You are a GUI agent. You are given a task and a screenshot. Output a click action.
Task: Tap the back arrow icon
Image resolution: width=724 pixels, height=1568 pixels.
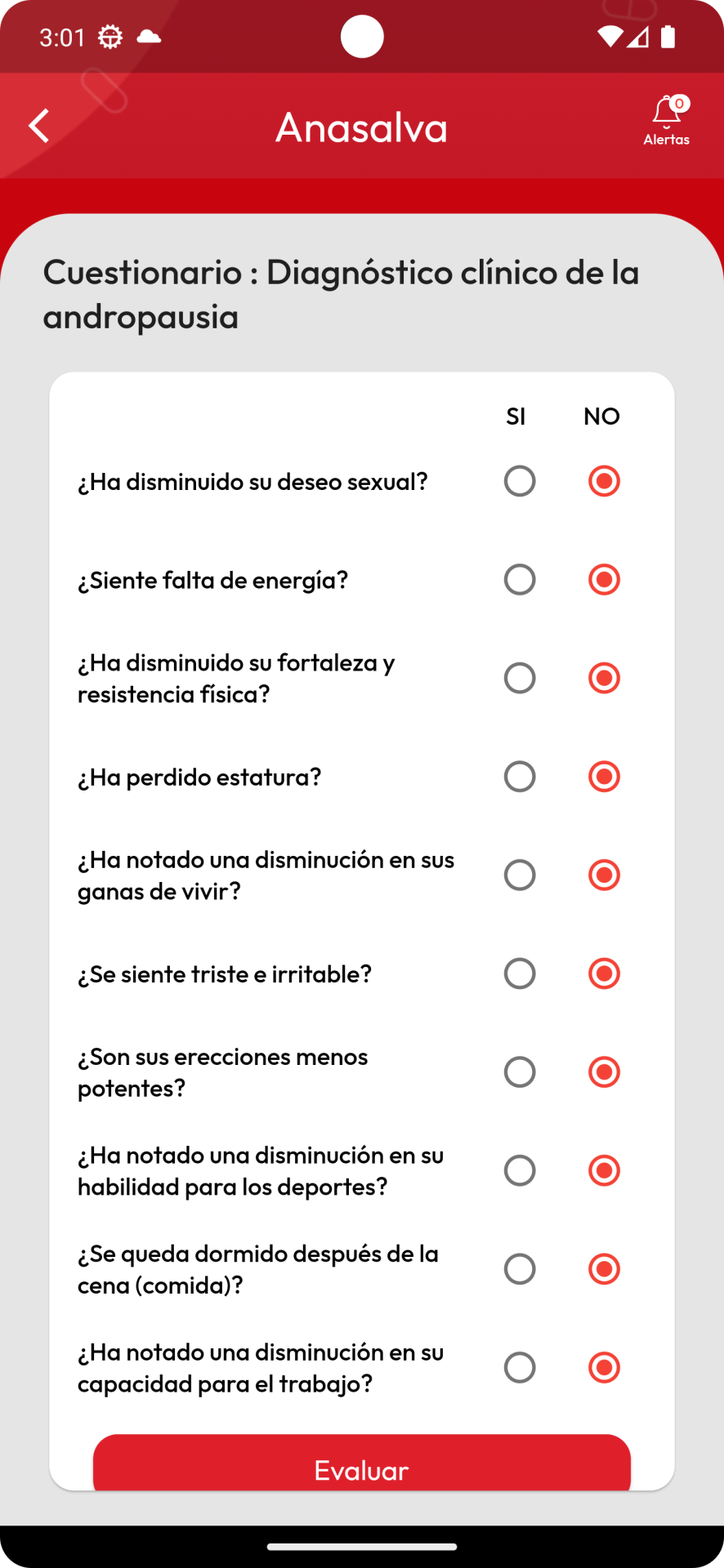[x=38, y=126]
